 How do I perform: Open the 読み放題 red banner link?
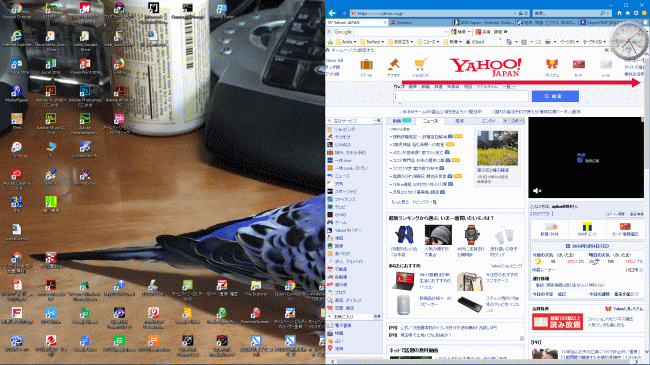click(557, 322)
